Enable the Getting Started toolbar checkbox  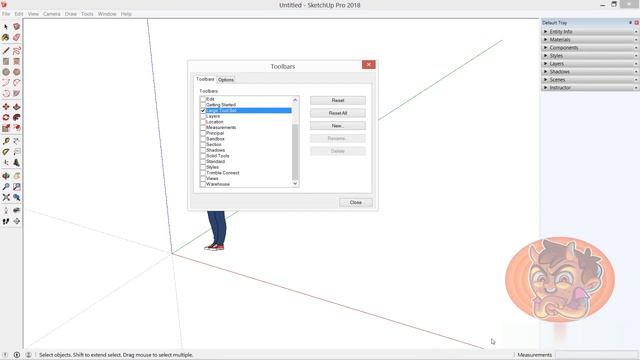pos(203,105)
